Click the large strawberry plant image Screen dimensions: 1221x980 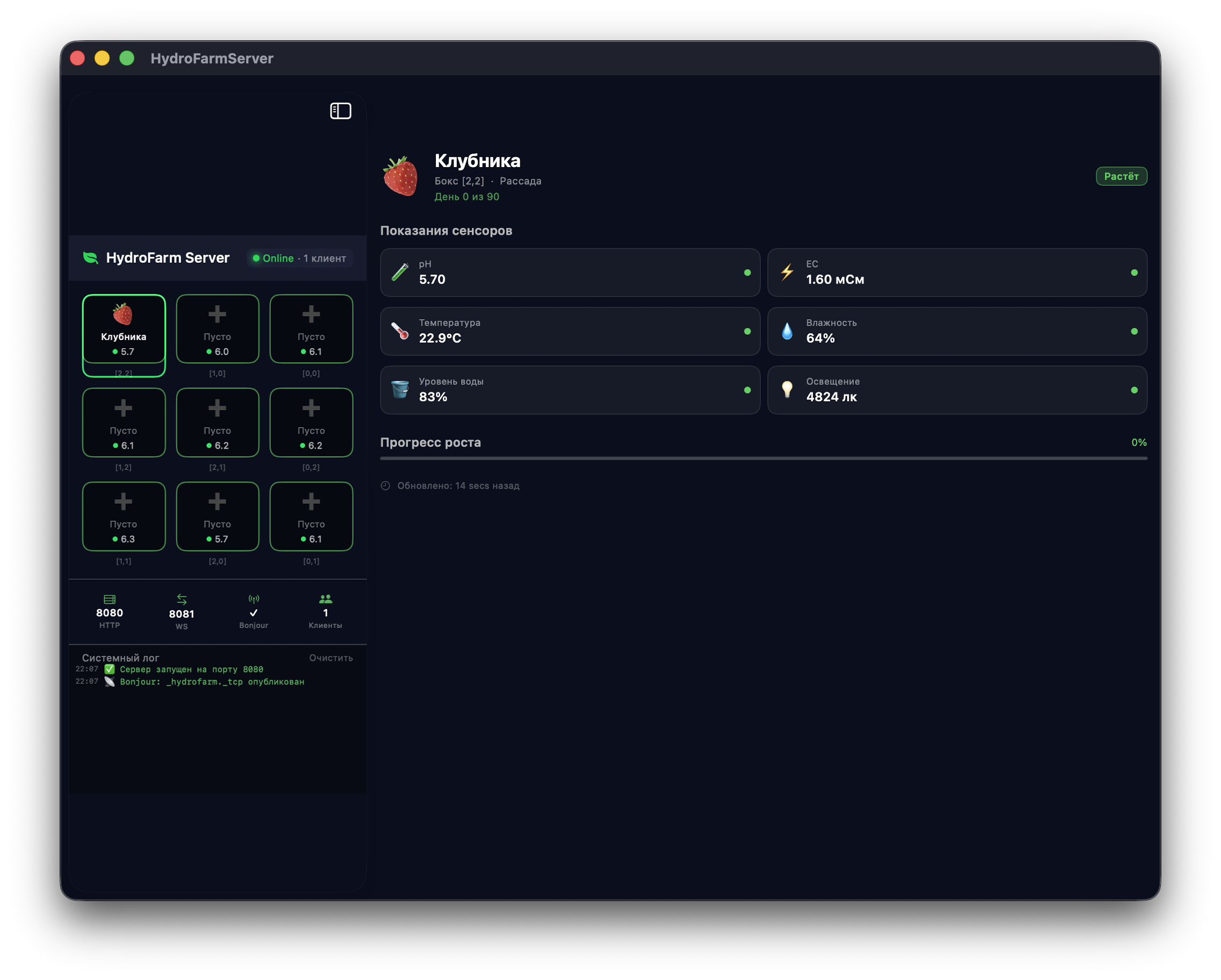click(x=400, y=176)
